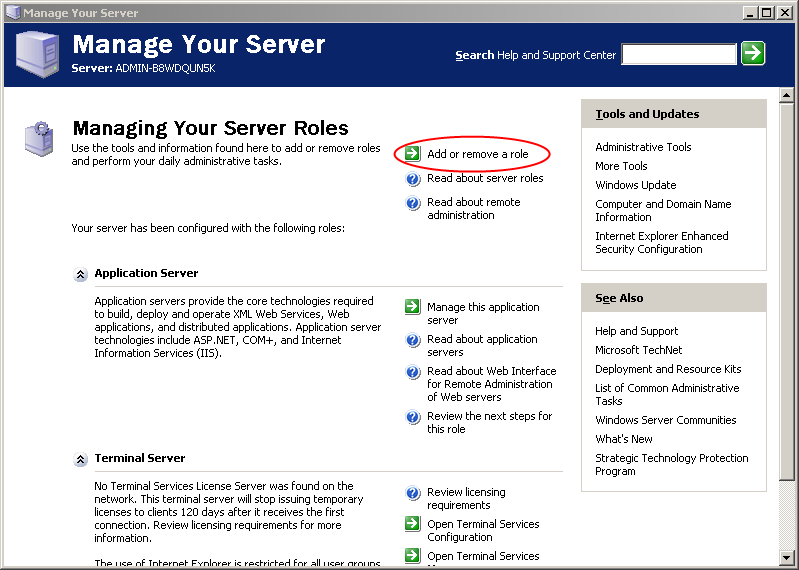Click the Manage Your Server title bar icon
Screen dimensions: 799x570
tap(13, 12)
